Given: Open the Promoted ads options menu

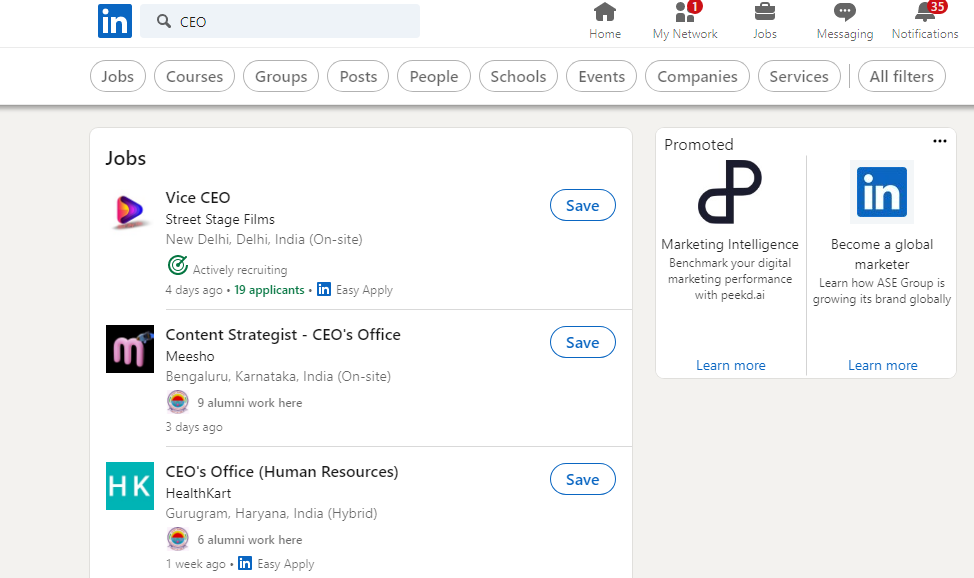Looking at the screenshot, I should pos(940,141).
